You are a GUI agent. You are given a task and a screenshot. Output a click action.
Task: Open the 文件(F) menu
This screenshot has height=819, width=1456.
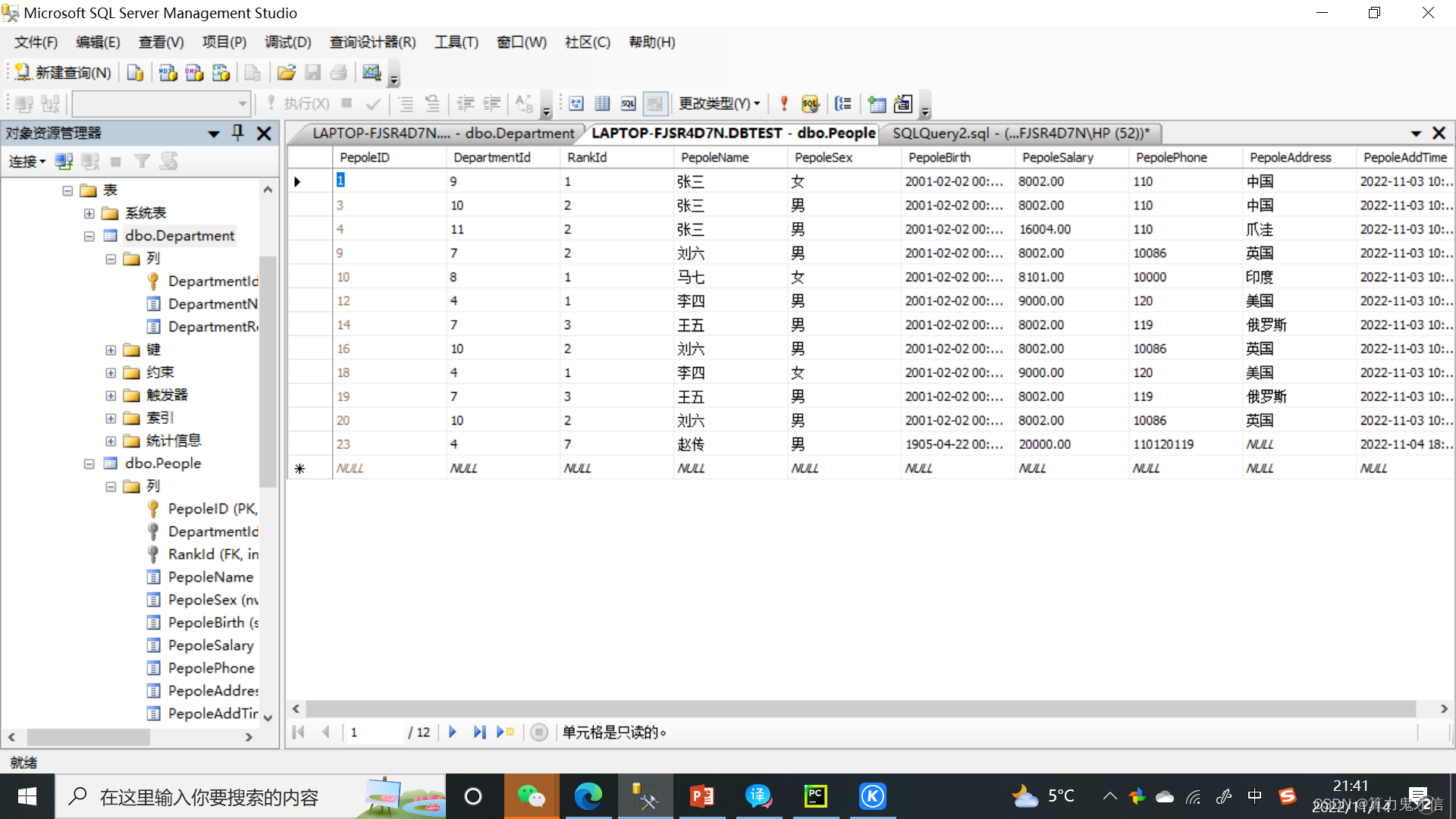point(36,42)
